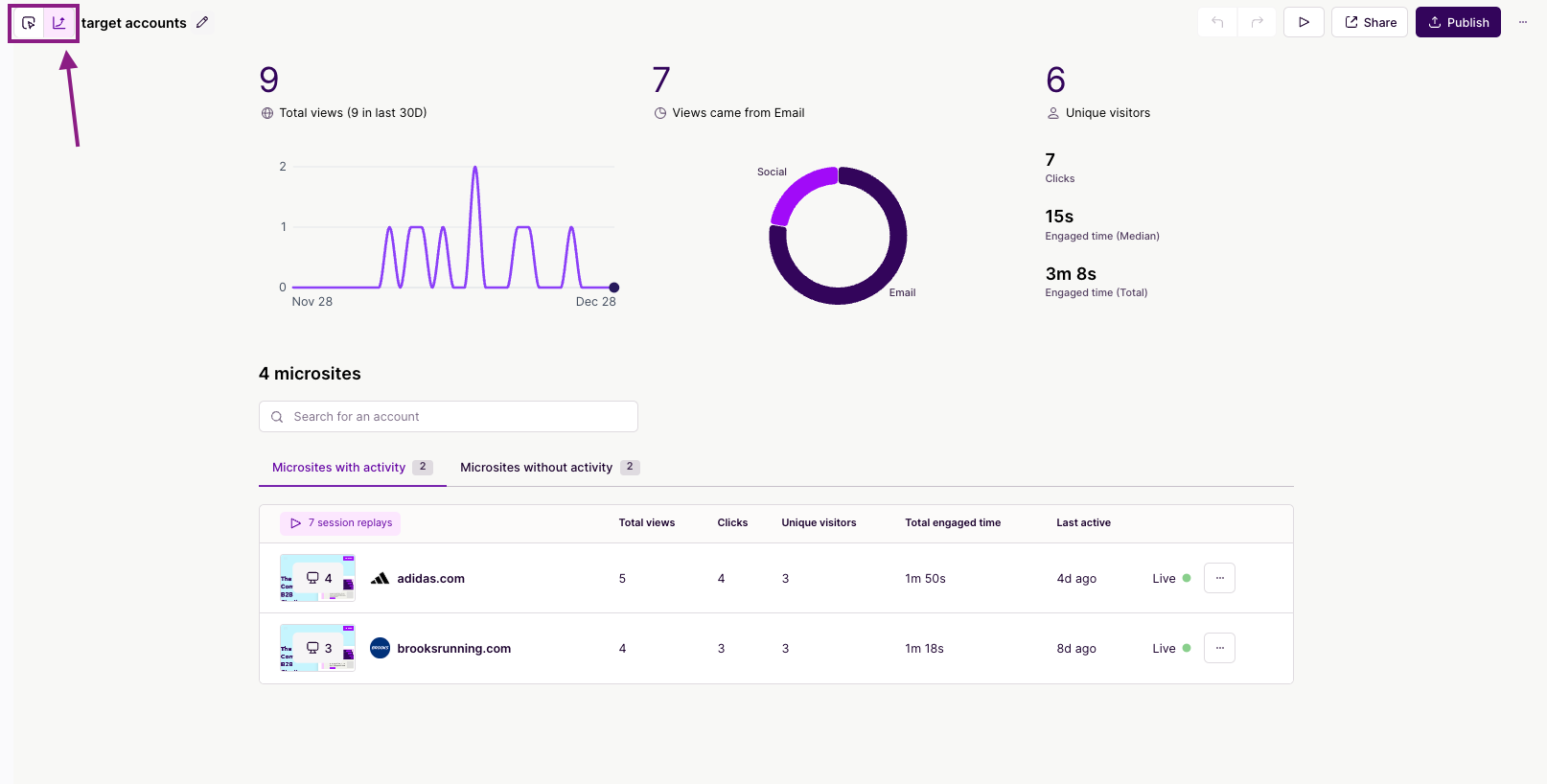Expand the adidas.com row options menu
The image size is (1547, 784).
[1219, 578]
